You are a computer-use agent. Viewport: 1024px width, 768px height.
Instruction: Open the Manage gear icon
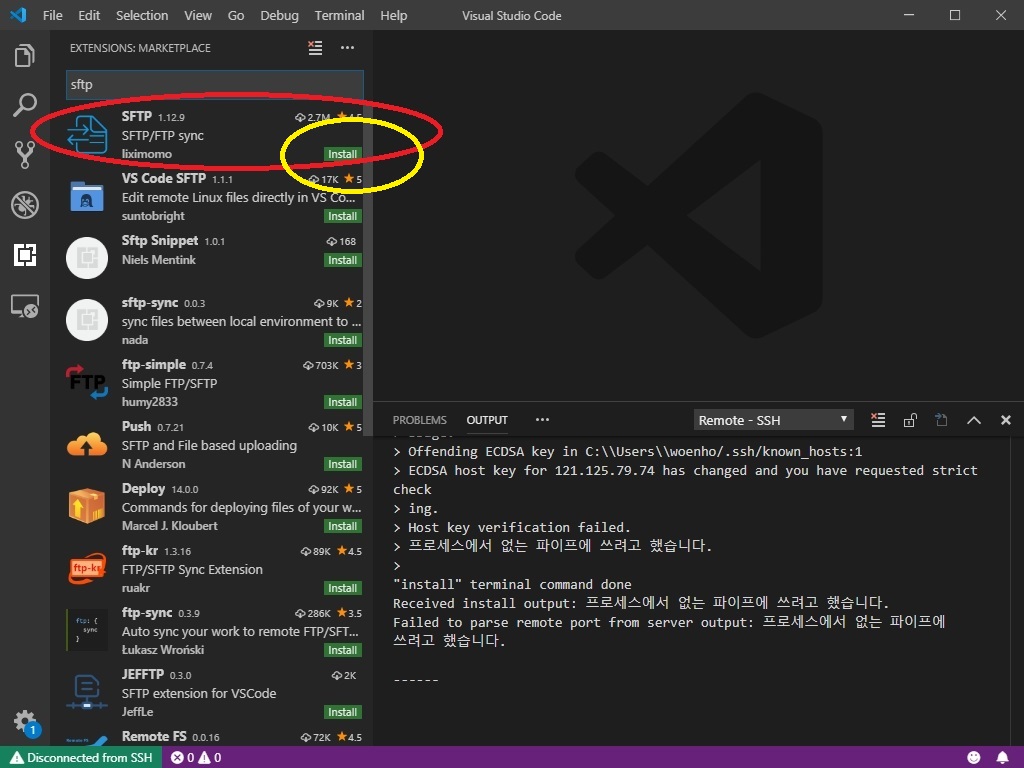coord(25,722)
